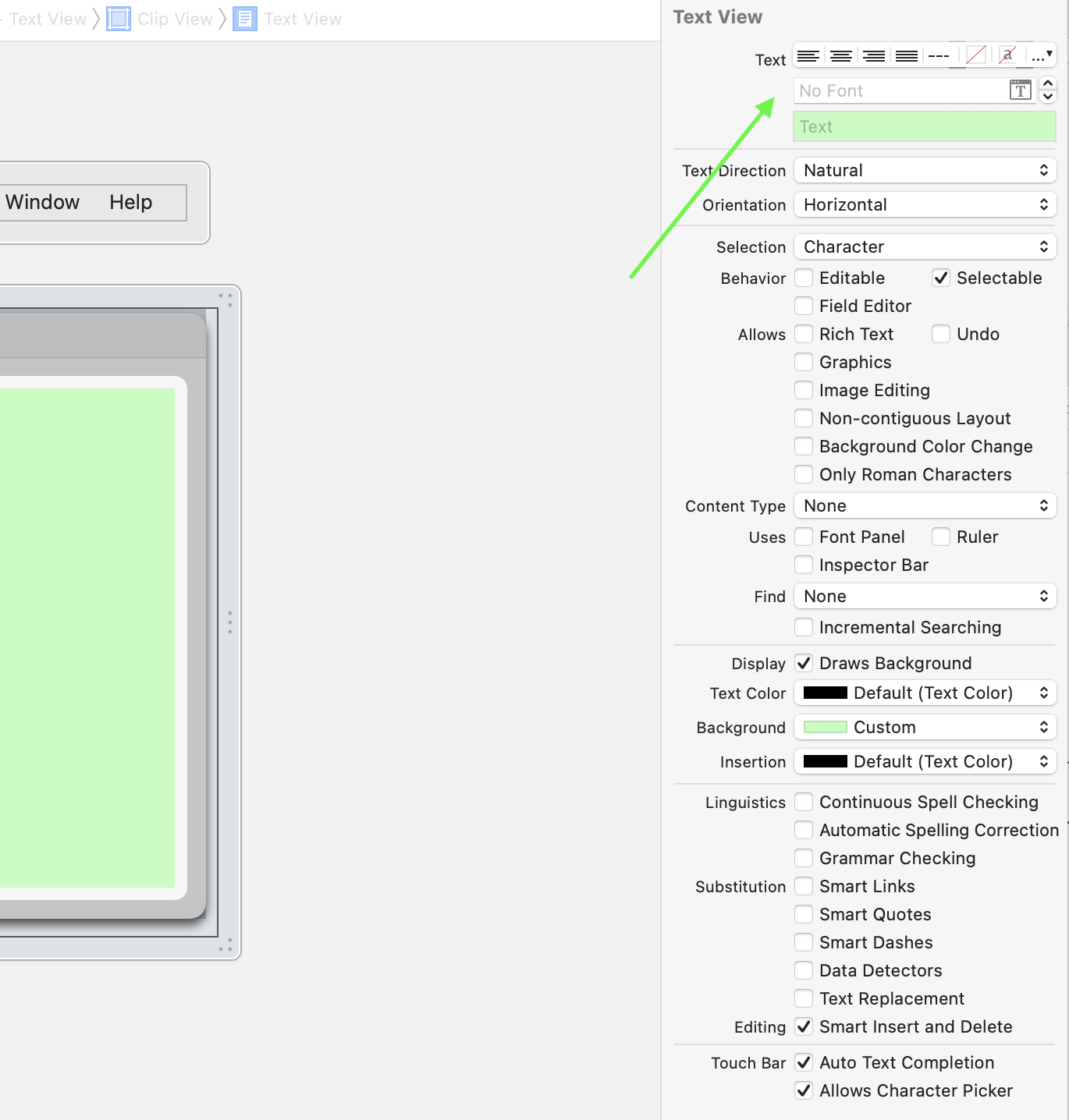Open the Text Direction dropdown

click(x=925, y=171)
